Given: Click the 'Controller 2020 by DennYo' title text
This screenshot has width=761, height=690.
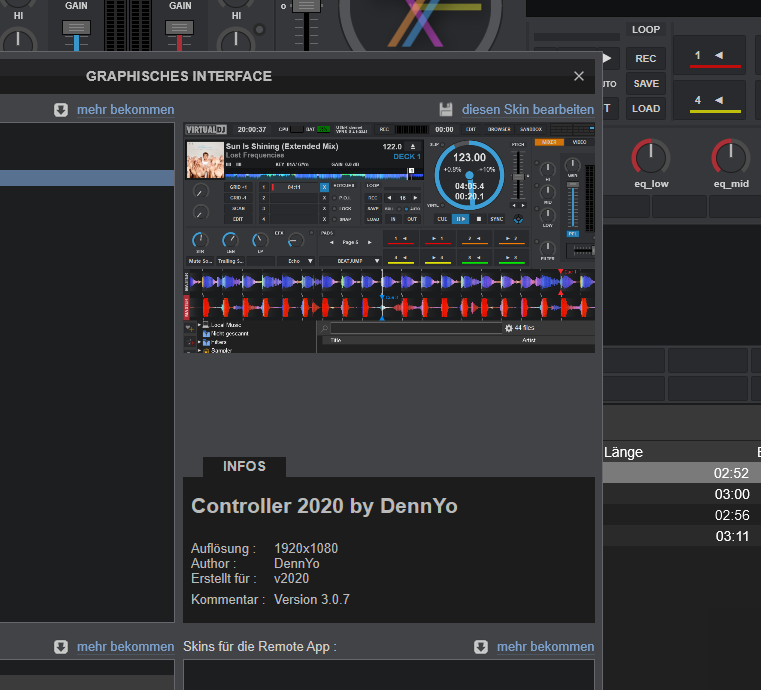Looking at the screenshot, I should (324, 506).
